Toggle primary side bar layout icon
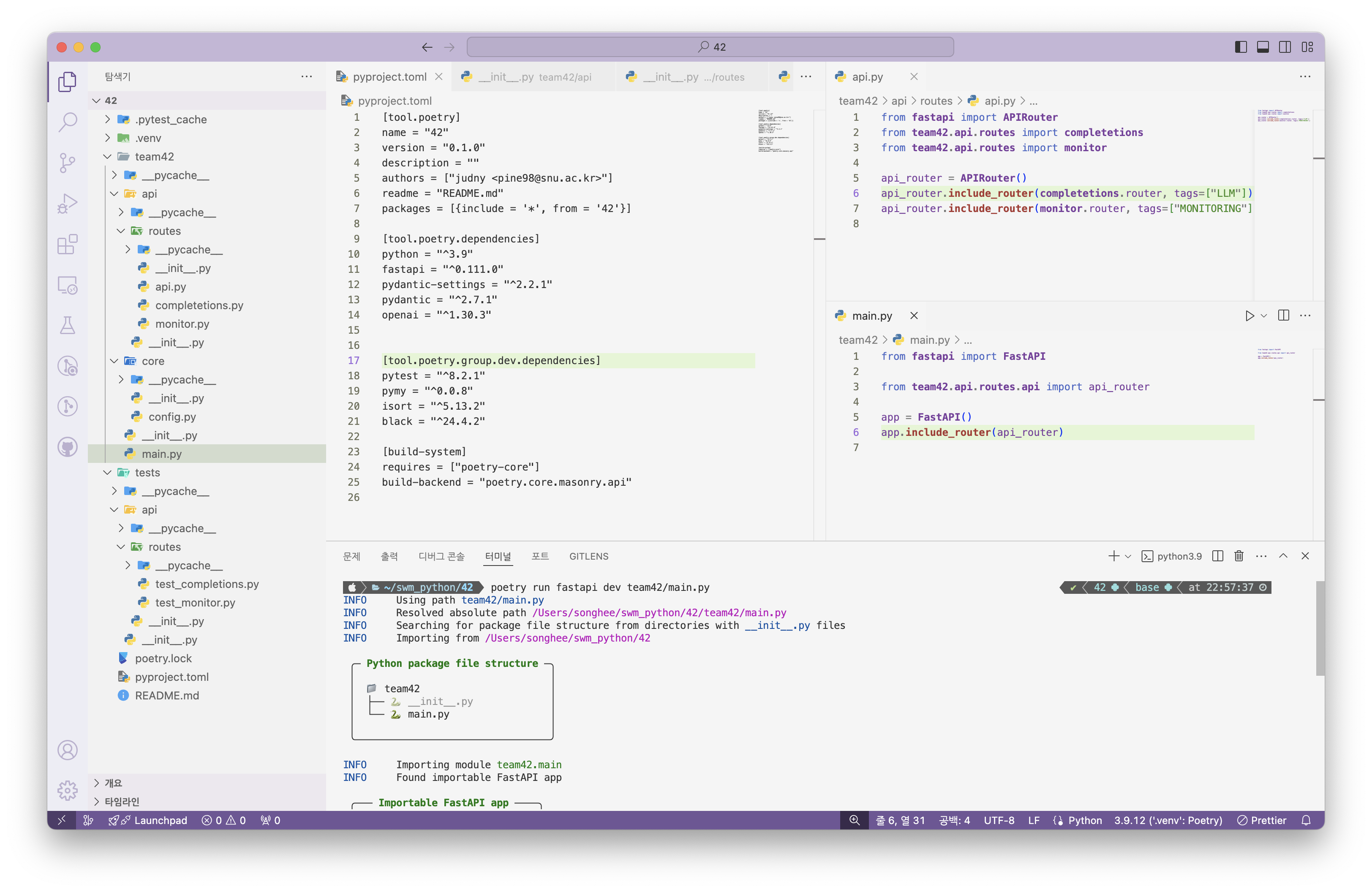Screen dimensions: 1372x892 (1241, 47)
